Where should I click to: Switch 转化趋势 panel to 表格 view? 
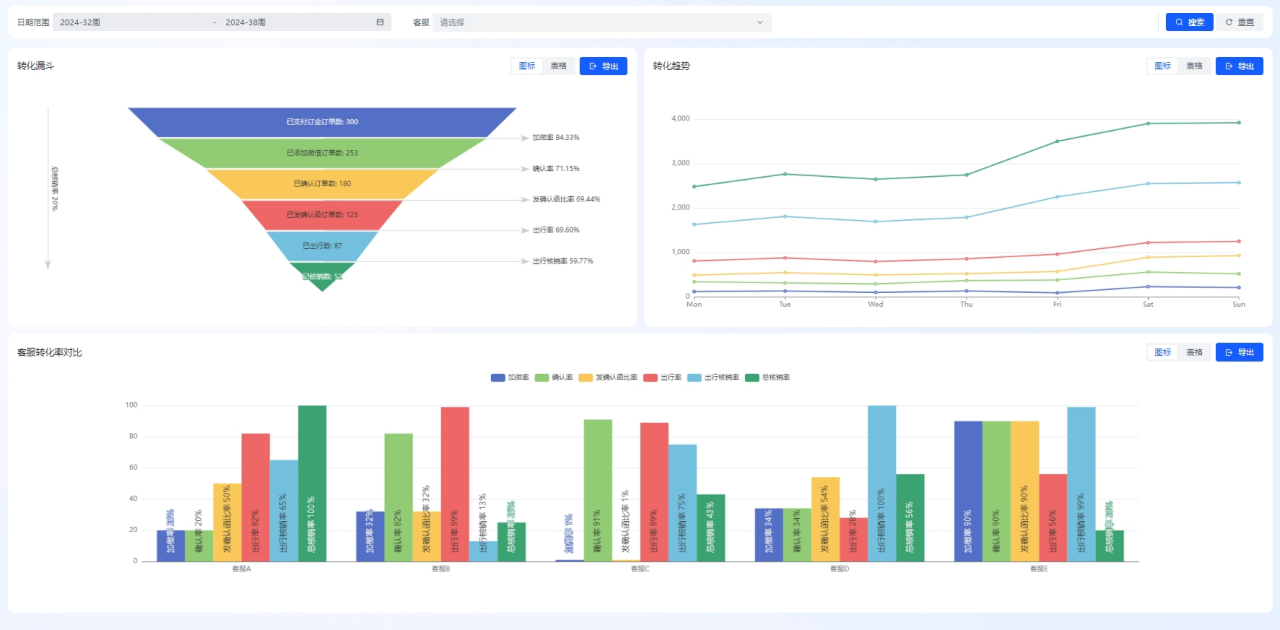pyautogui.click(x=1194, y=66)
